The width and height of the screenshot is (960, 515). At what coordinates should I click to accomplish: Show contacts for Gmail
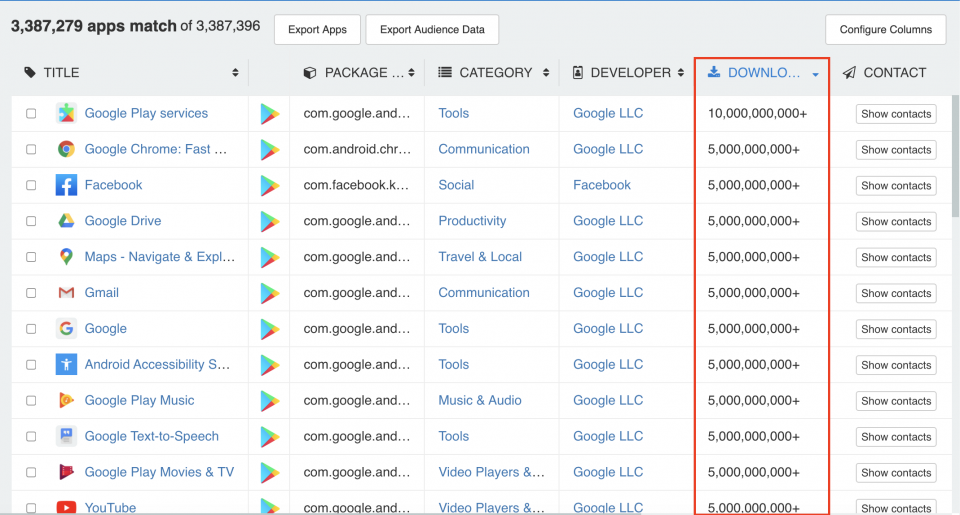(896, 293)
